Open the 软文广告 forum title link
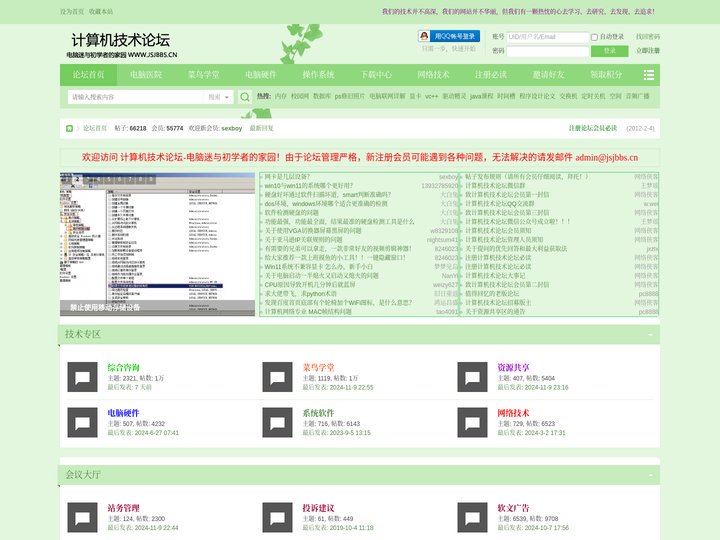Image resolution: width=720 pixels, height=540 pixels. tap(513, 508)
